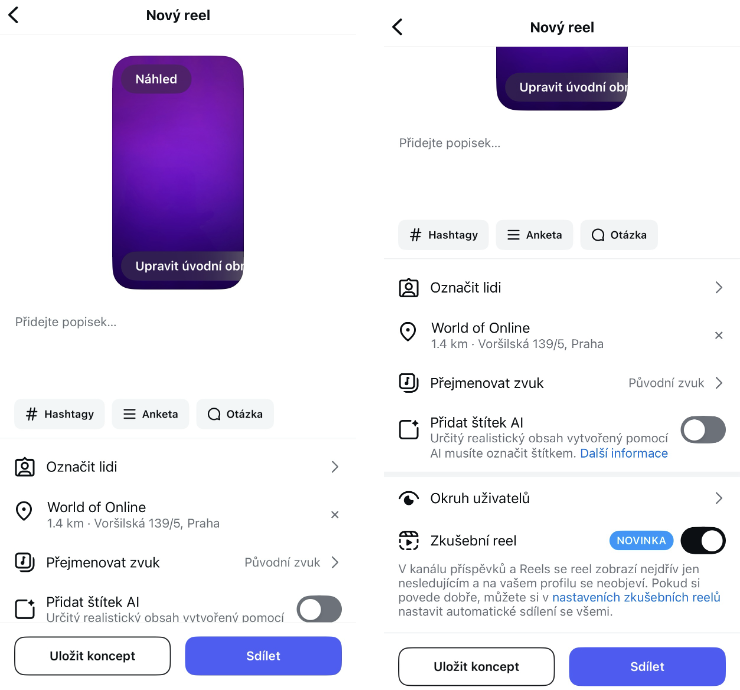Open Původní zvuk chevron on right screen
The image size is (740, 690).
tap(718, 383)
